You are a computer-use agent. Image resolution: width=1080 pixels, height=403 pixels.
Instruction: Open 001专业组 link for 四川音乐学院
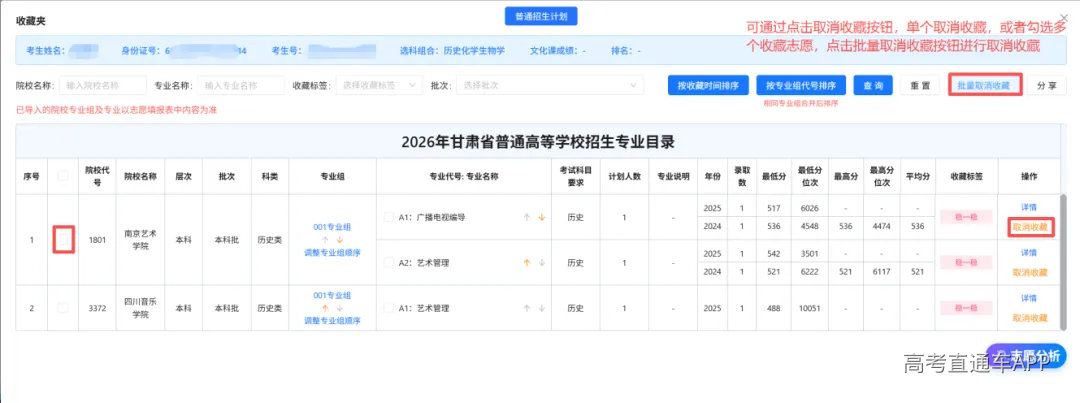332,296
